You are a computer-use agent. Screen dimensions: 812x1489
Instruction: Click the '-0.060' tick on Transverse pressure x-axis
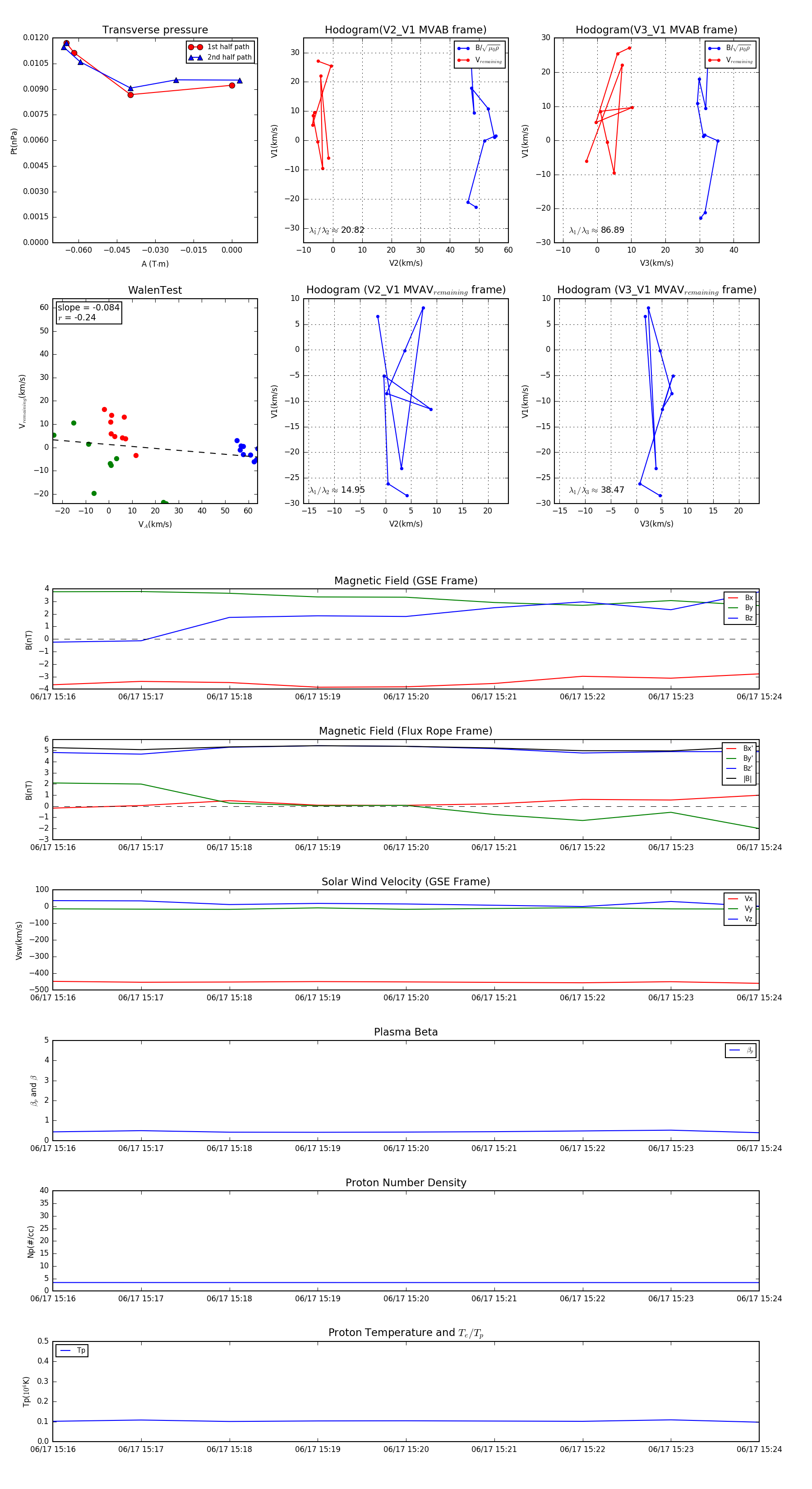coord(78,250)
